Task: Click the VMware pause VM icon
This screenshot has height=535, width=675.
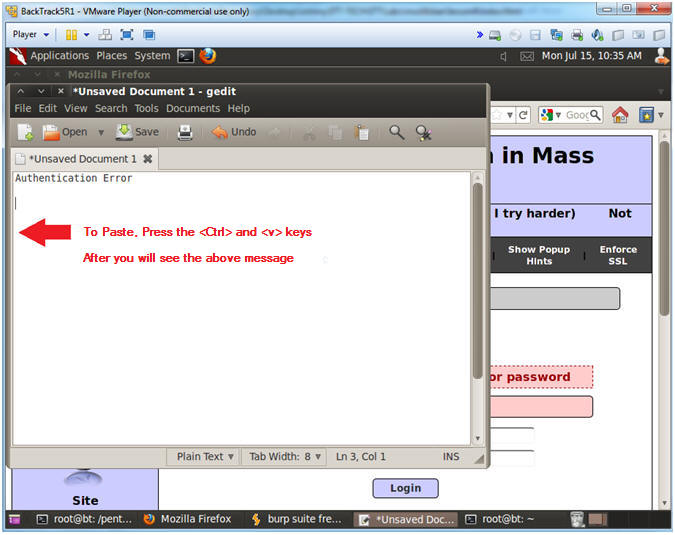Action: [x=71, y=35]
